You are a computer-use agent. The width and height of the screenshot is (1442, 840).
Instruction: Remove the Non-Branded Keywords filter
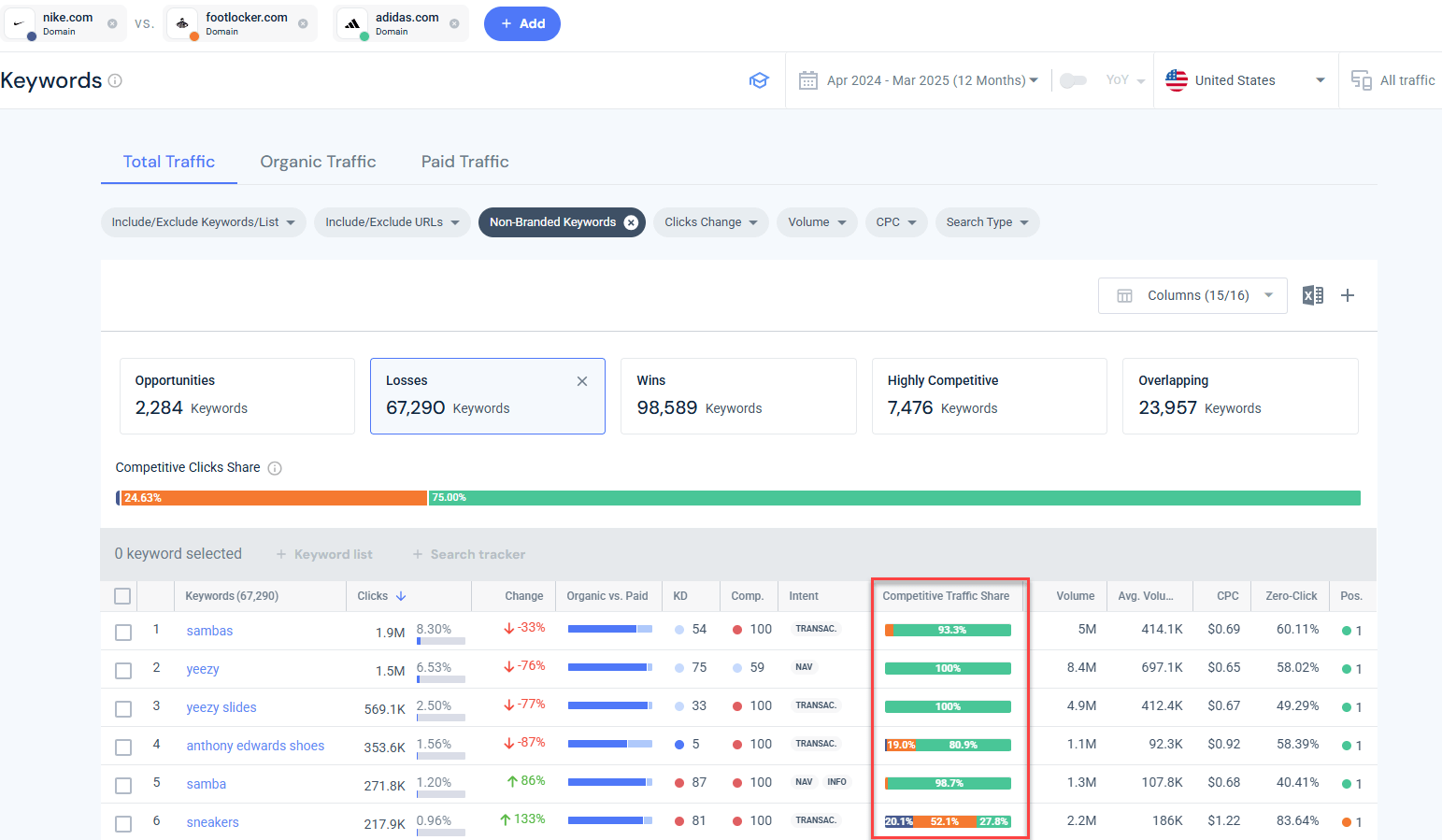point(631,222)
